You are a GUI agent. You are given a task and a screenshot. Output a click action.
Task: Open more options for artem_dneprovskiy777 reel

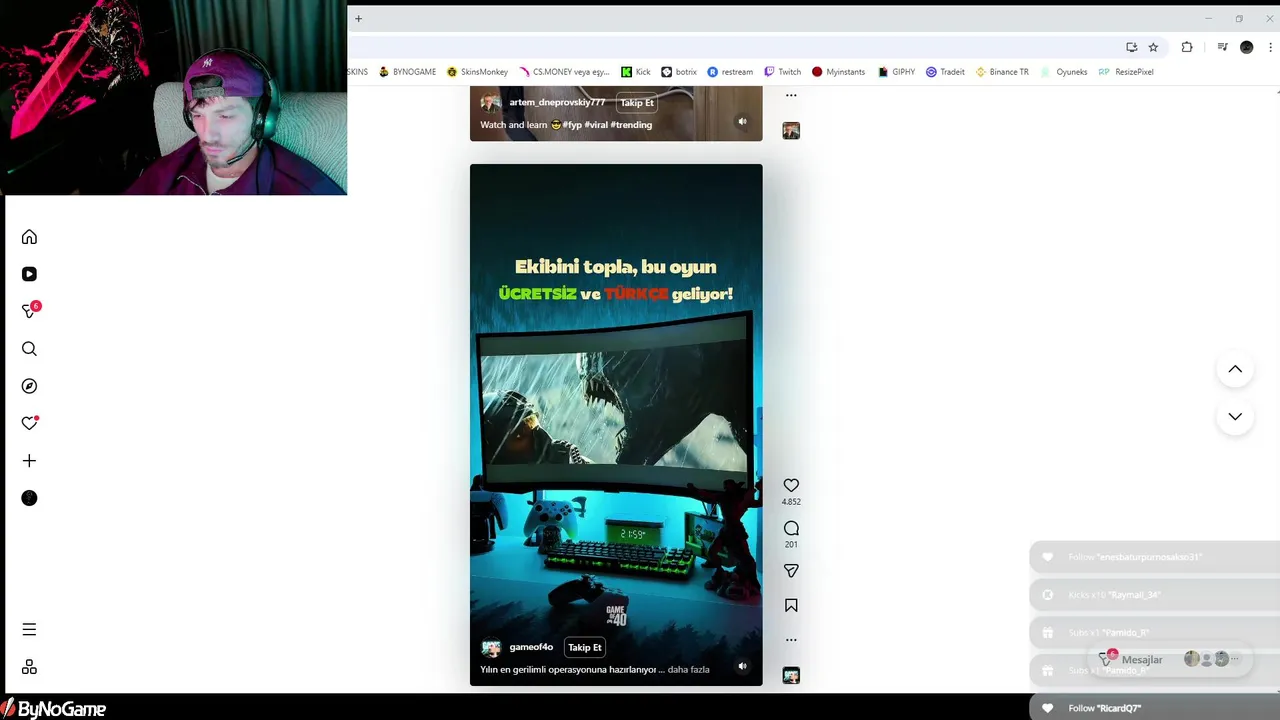[791, 96]
